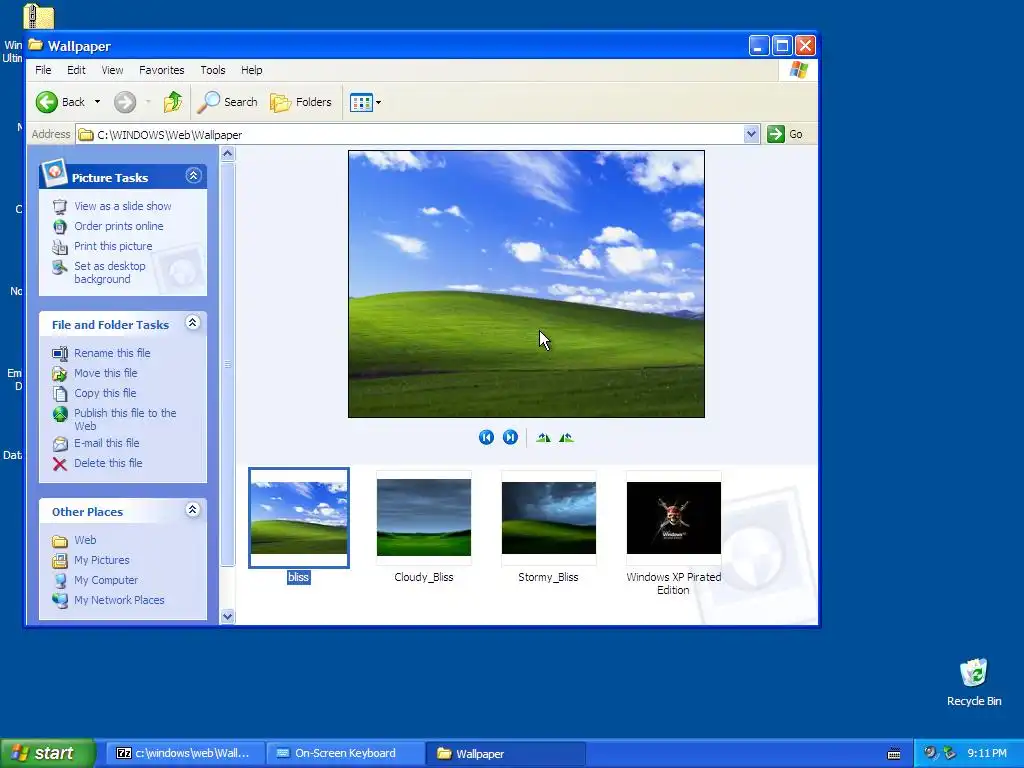The width and height of the screenshot is (1024, 768).
Task: Click the Wallpaper folder icon in the title bar
Action: [35, 45]
